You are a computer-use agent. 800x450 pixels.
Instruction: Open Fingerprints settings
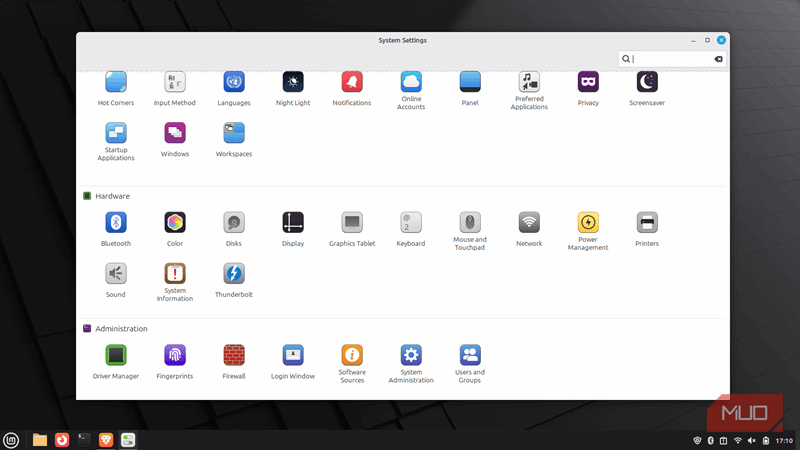click(x=175, y=355)
